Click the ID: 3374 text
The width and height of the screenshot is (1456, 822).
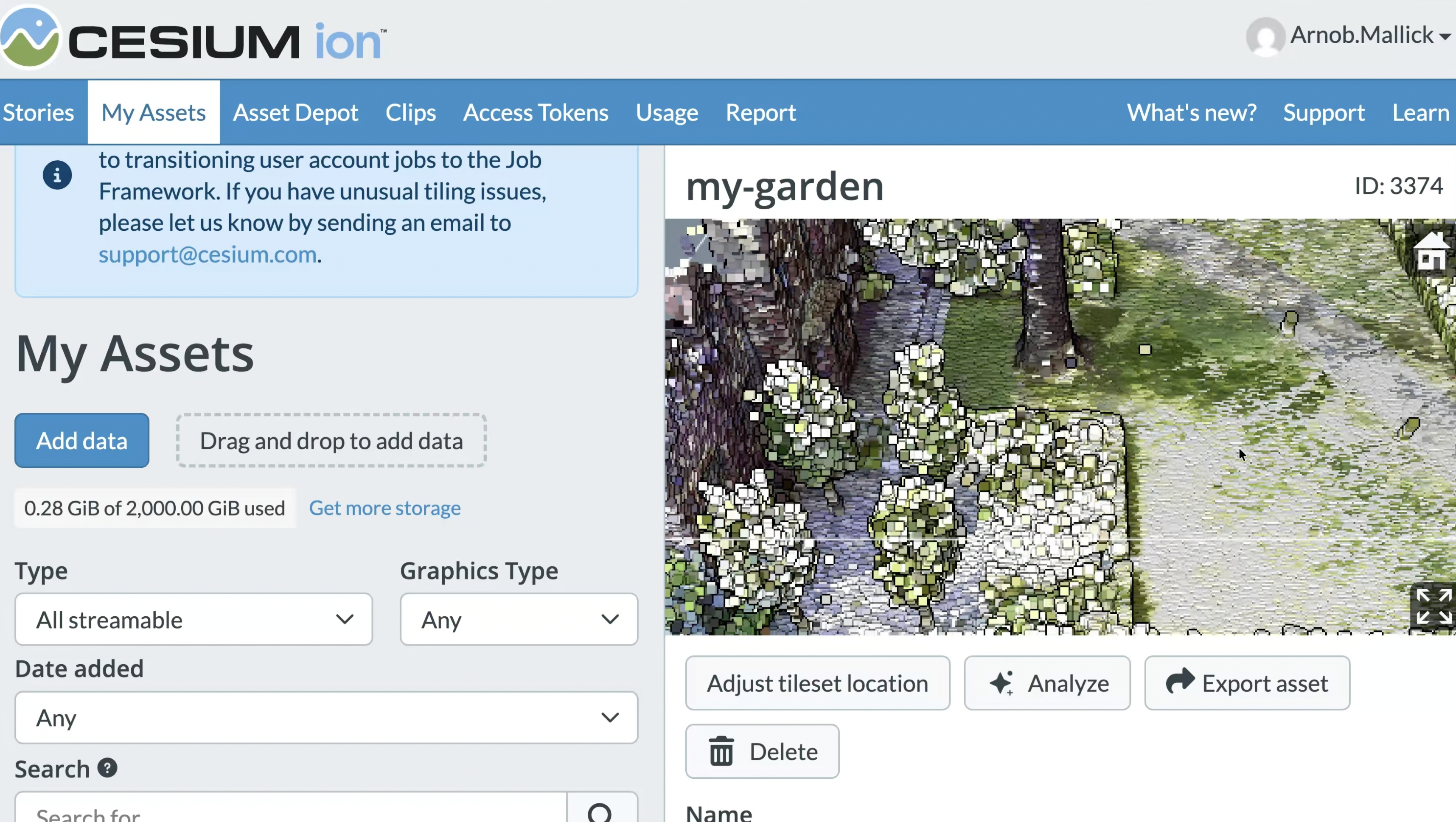1399,186
